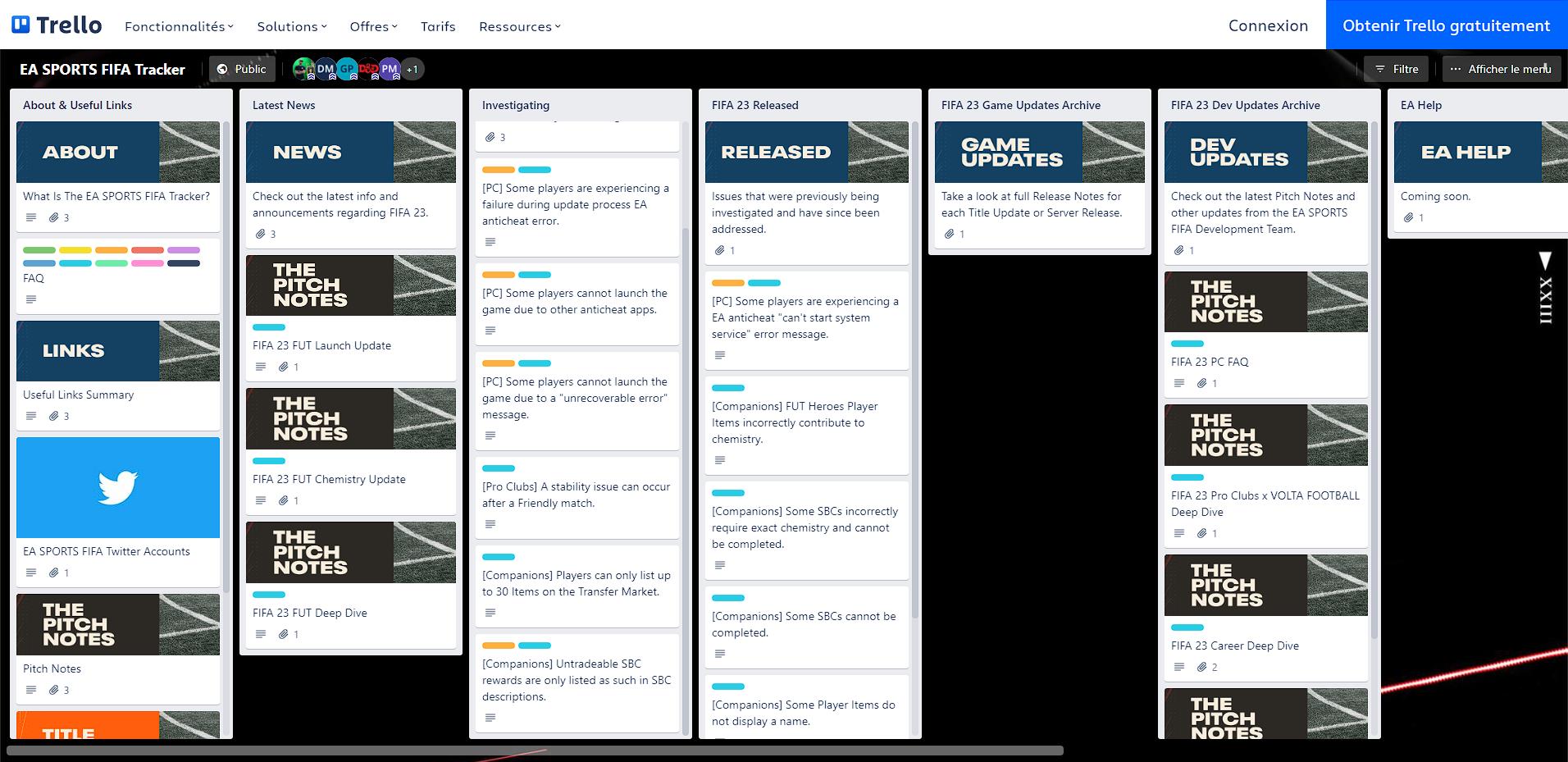Expand the Ressources dropdown
Image resolution: width=1568 pixels, height=762 pixels.
(517, 26)
